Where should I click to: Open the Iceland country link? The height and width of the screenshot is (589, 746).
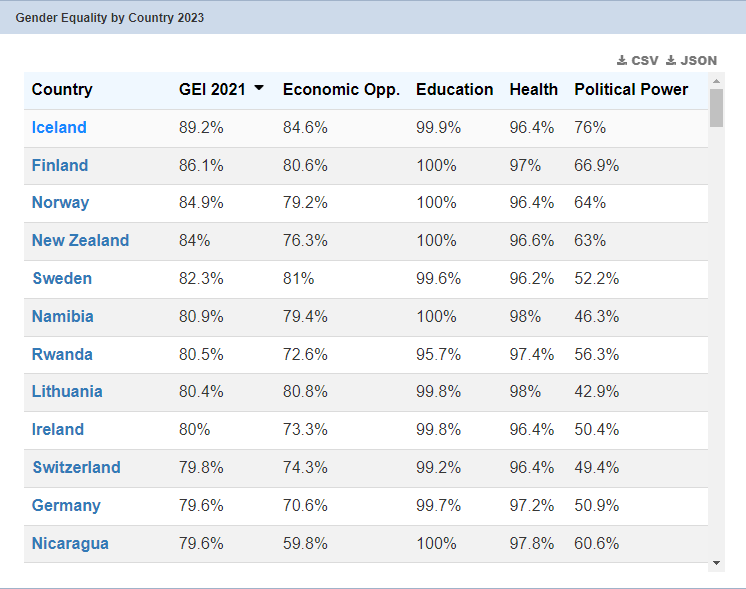pos(59,127)
